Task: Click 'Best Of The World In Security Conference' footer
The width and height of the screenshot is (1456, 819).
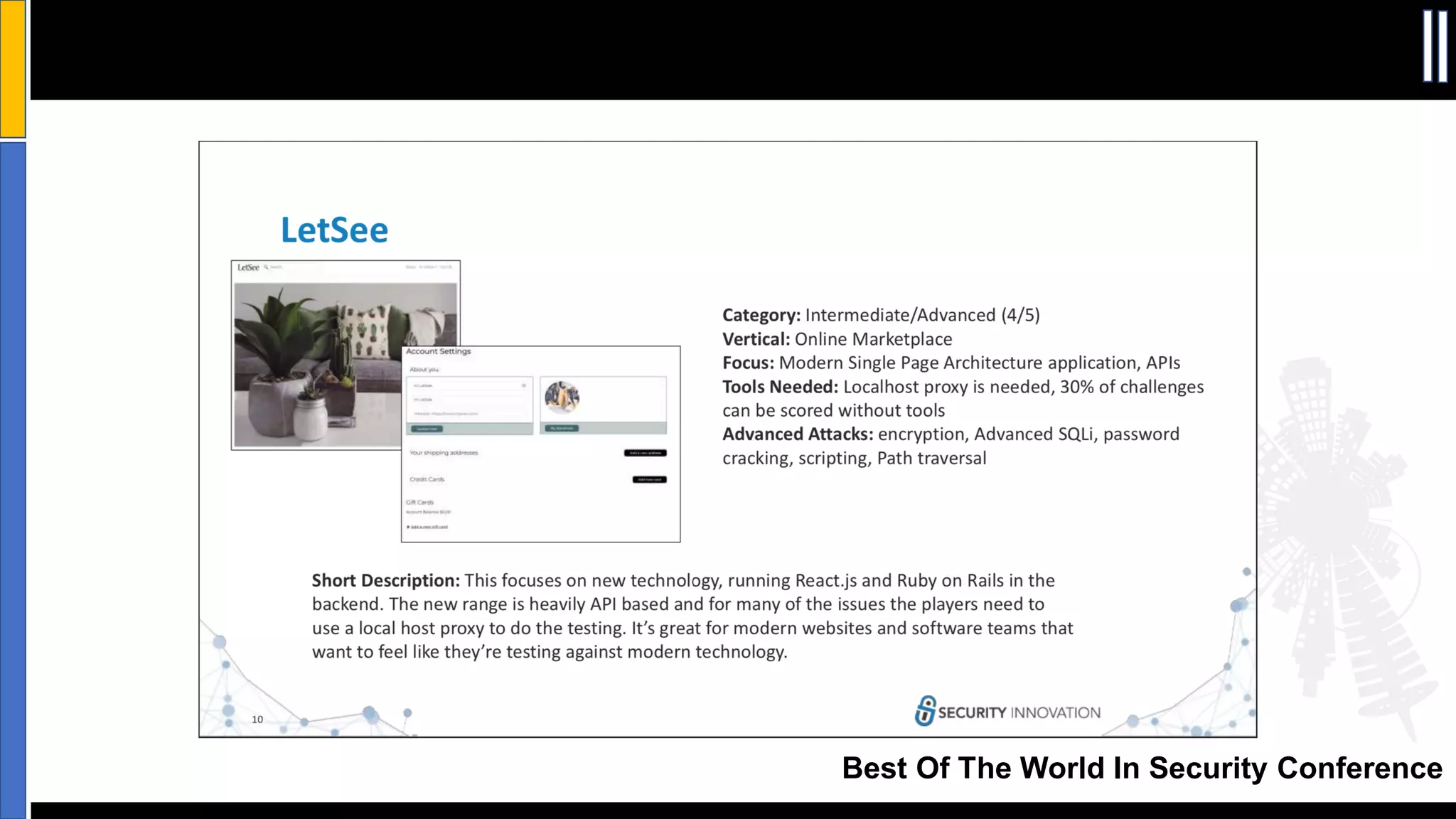Action: pyautogui.click(x=1142, y=768)
